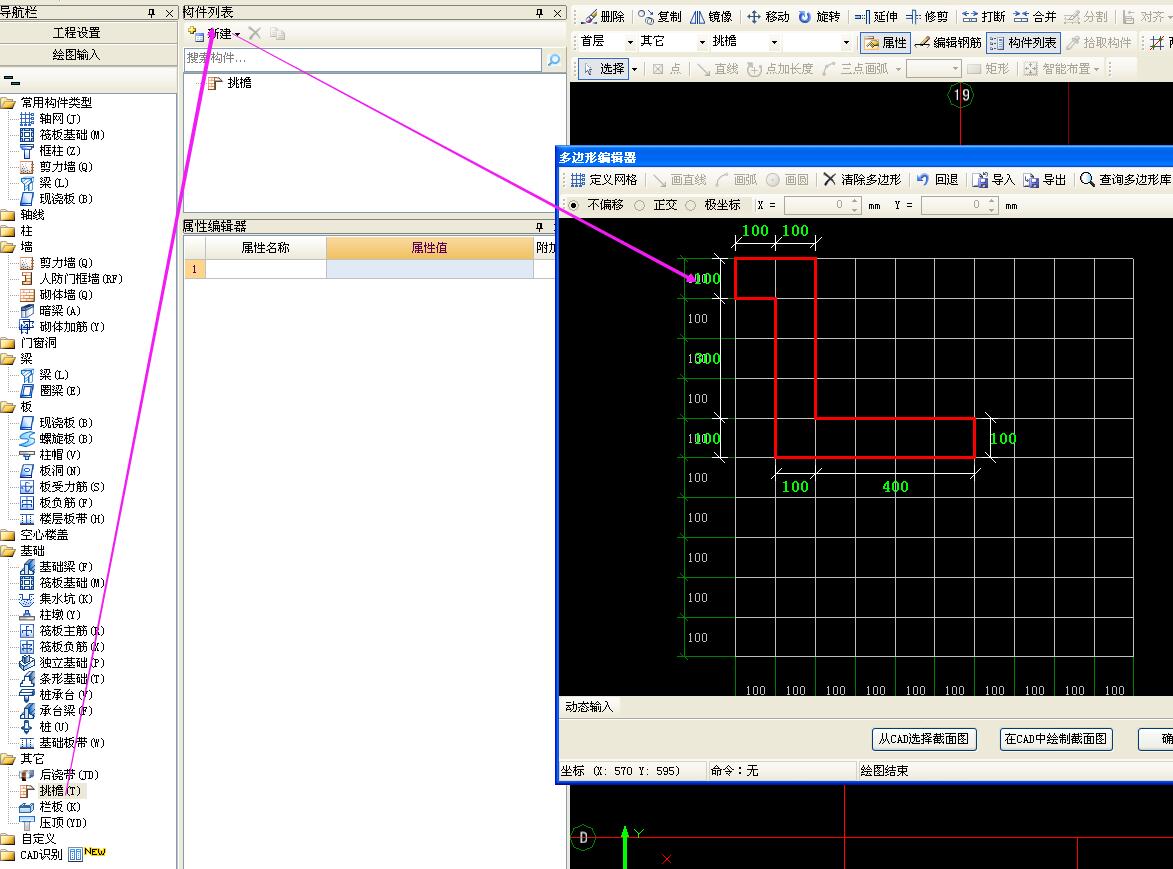This screenshot has width=1173, height=869.
Task: Select the 不偏移 radio option
Action: click(x=595, y=205)
